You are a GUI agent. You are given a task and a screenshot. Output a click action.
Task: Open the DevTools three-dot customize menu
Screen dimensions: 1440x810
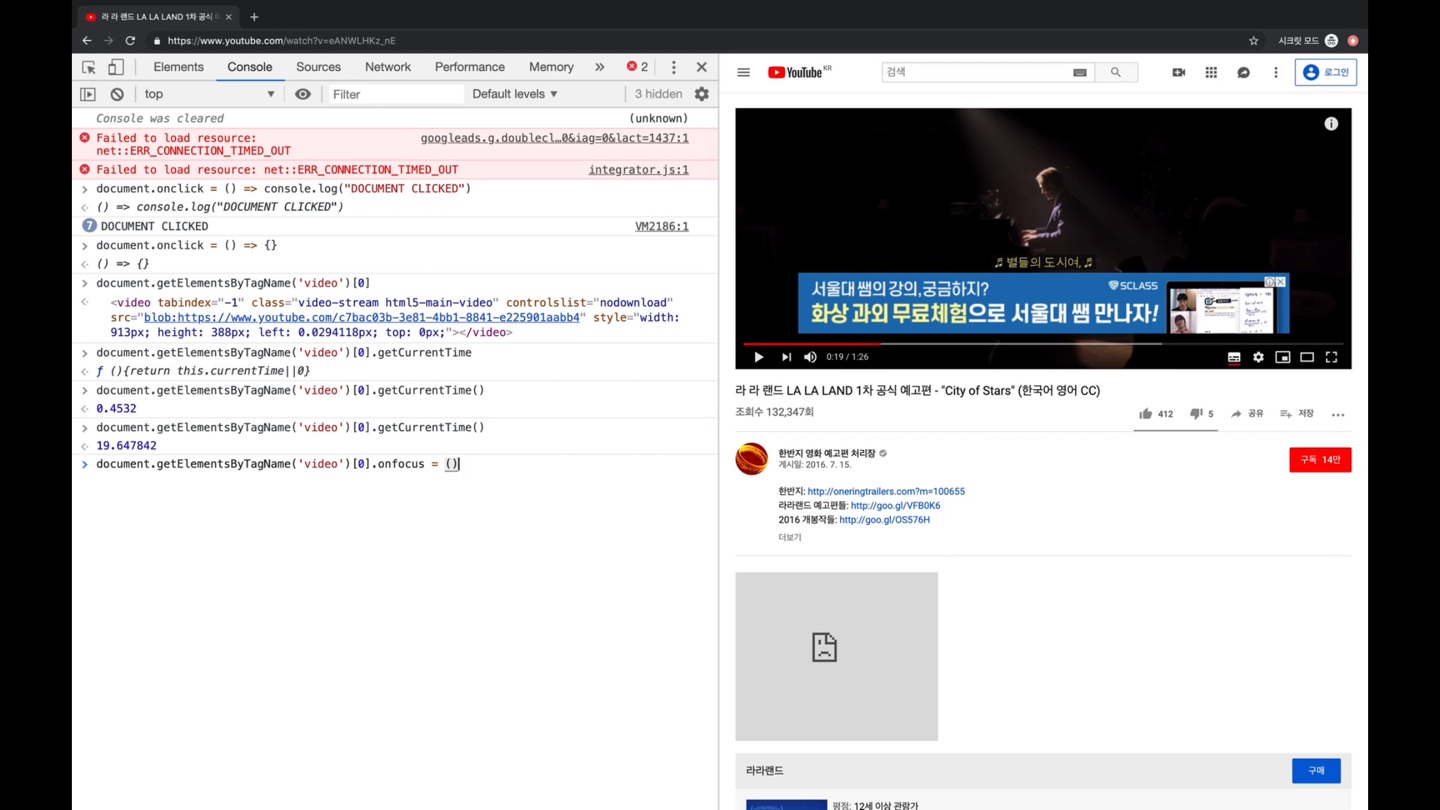[673, 67]
